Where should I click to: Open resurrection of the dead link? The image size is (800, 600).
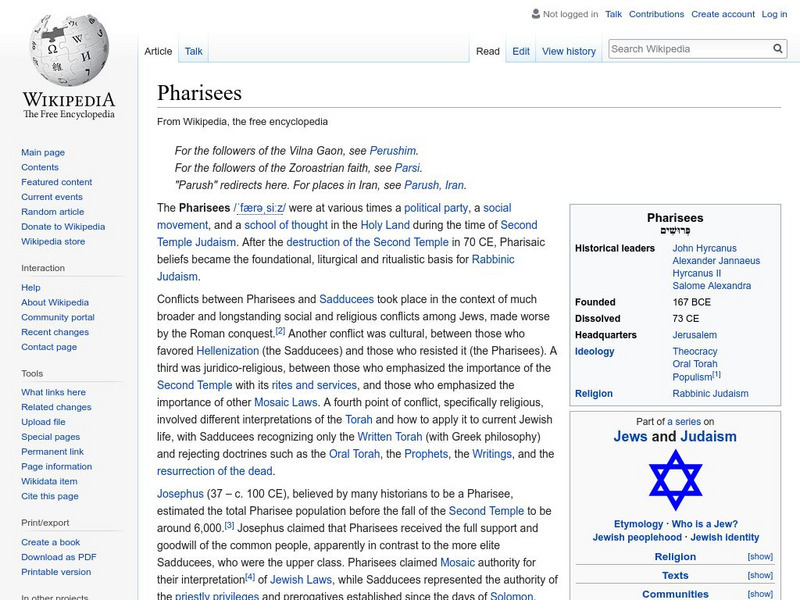214,471
